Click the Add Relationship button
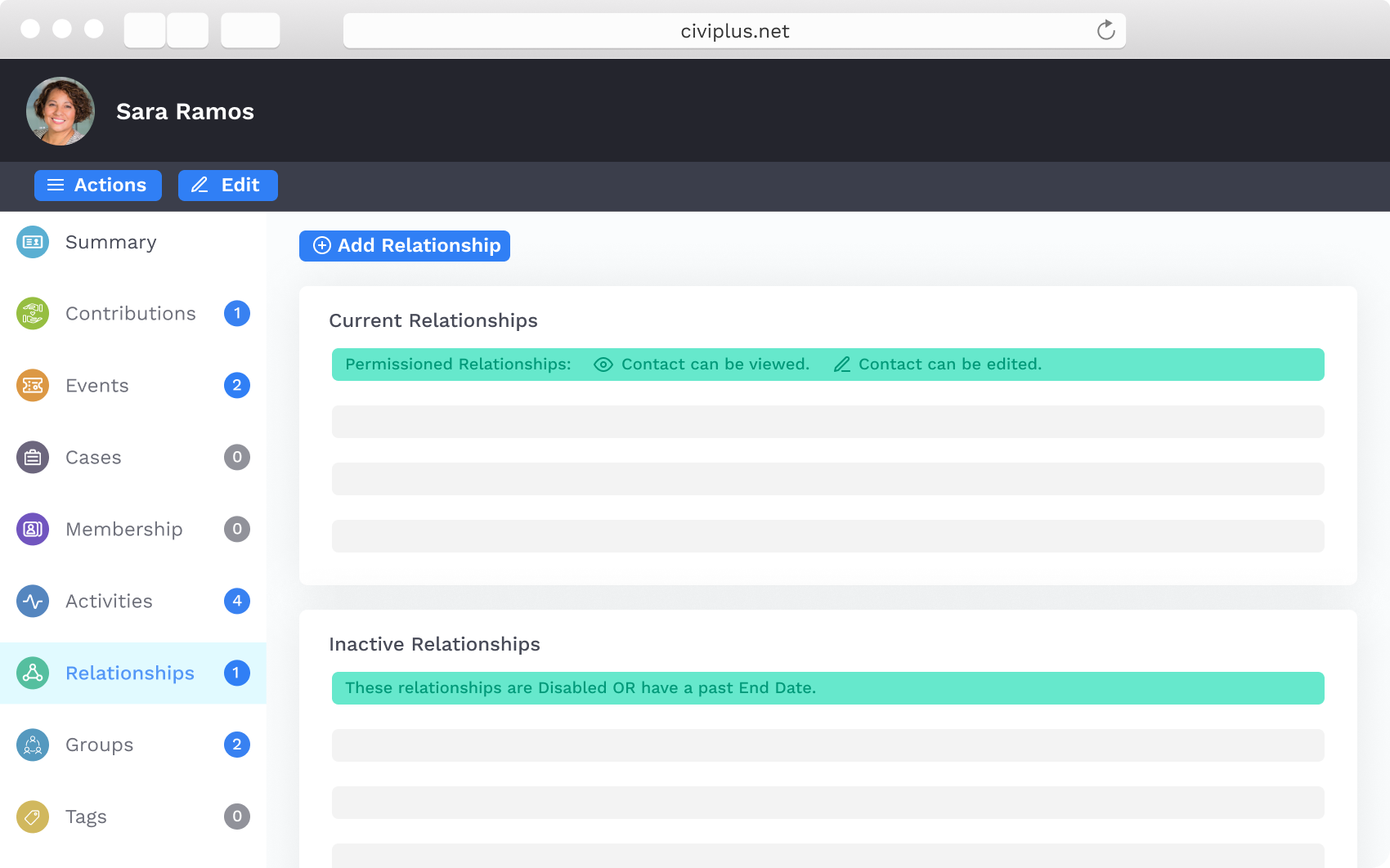This screenshot has height=868, width=1390. click(x=404, y=245)
